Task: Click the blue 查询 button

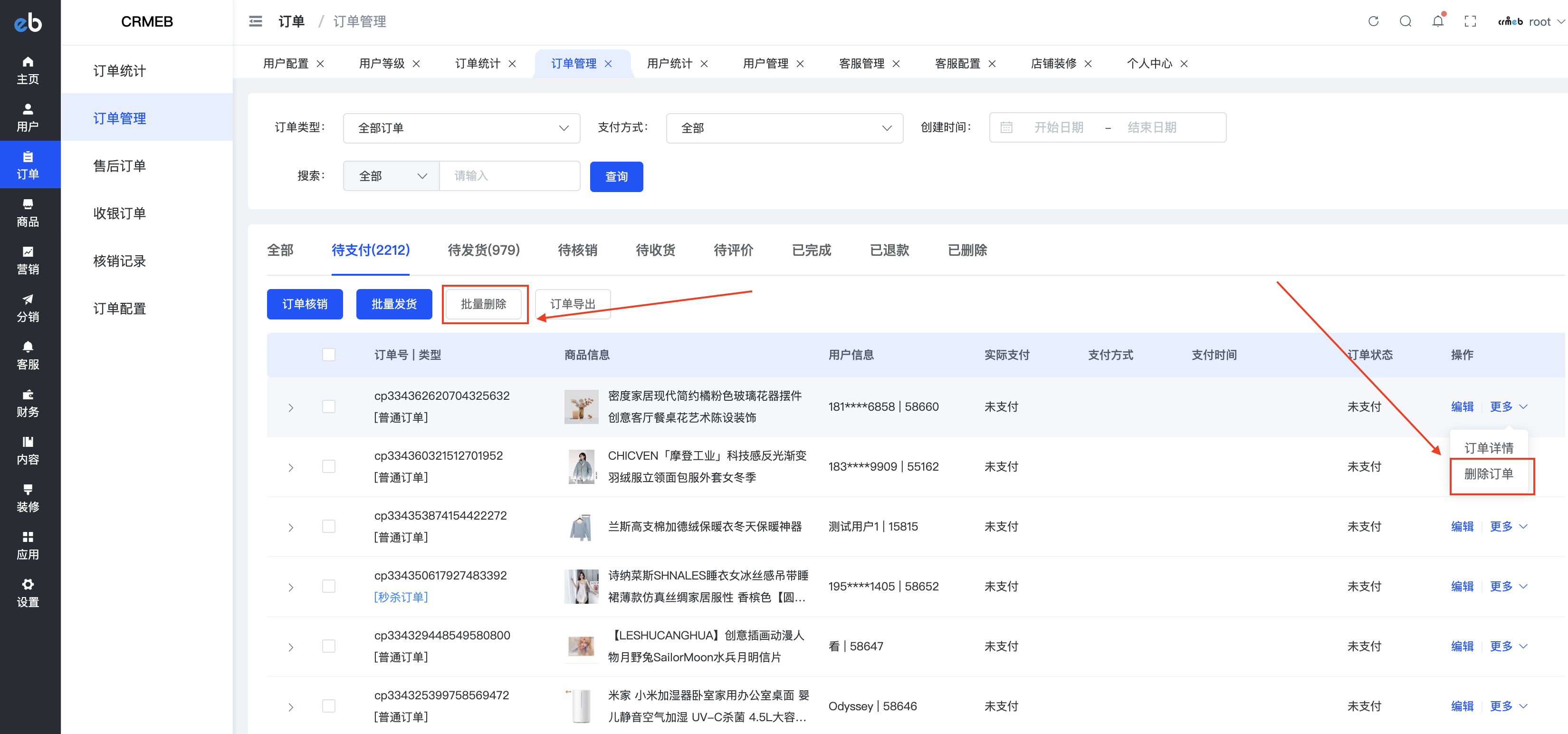Action: [x=616, y=177]
